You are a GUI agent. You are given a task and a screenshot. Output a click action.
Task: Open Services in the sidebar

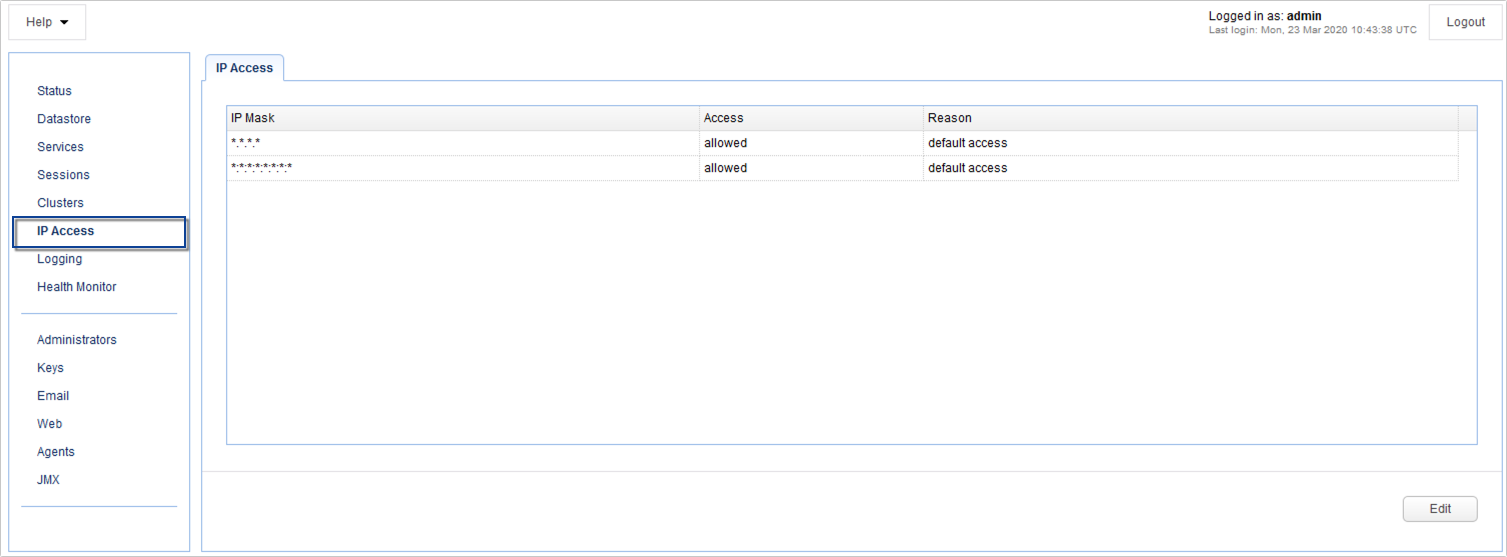[x=60, y=147]
